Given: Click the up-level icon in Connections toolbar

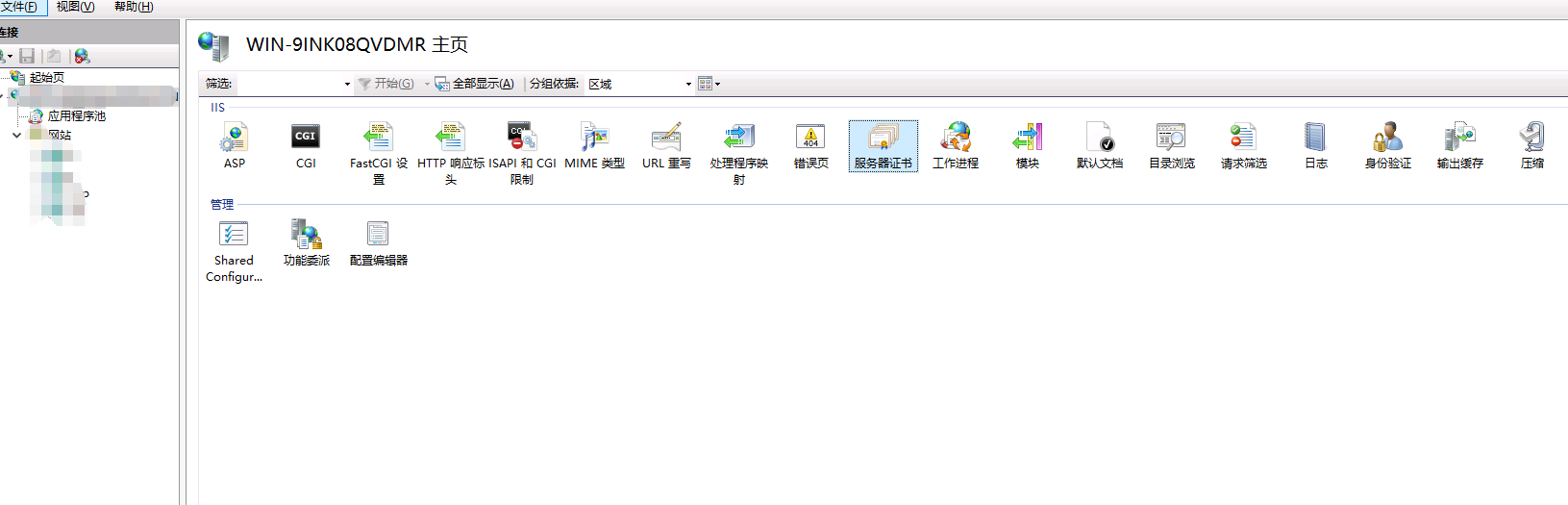Looking at the screenshot, I should tap(54, 57).
